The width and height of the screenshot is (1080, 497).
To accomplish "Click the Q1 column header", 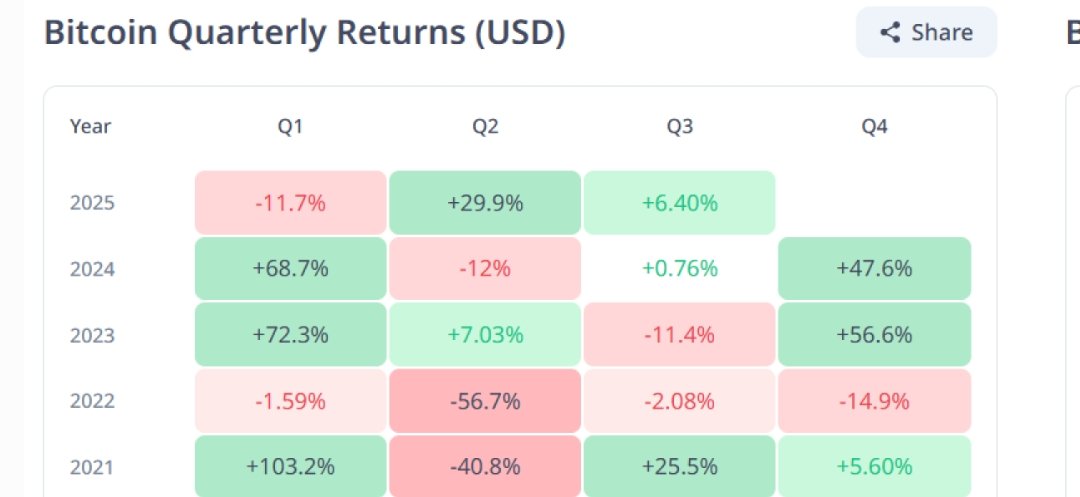I will [x=290, y=127].
